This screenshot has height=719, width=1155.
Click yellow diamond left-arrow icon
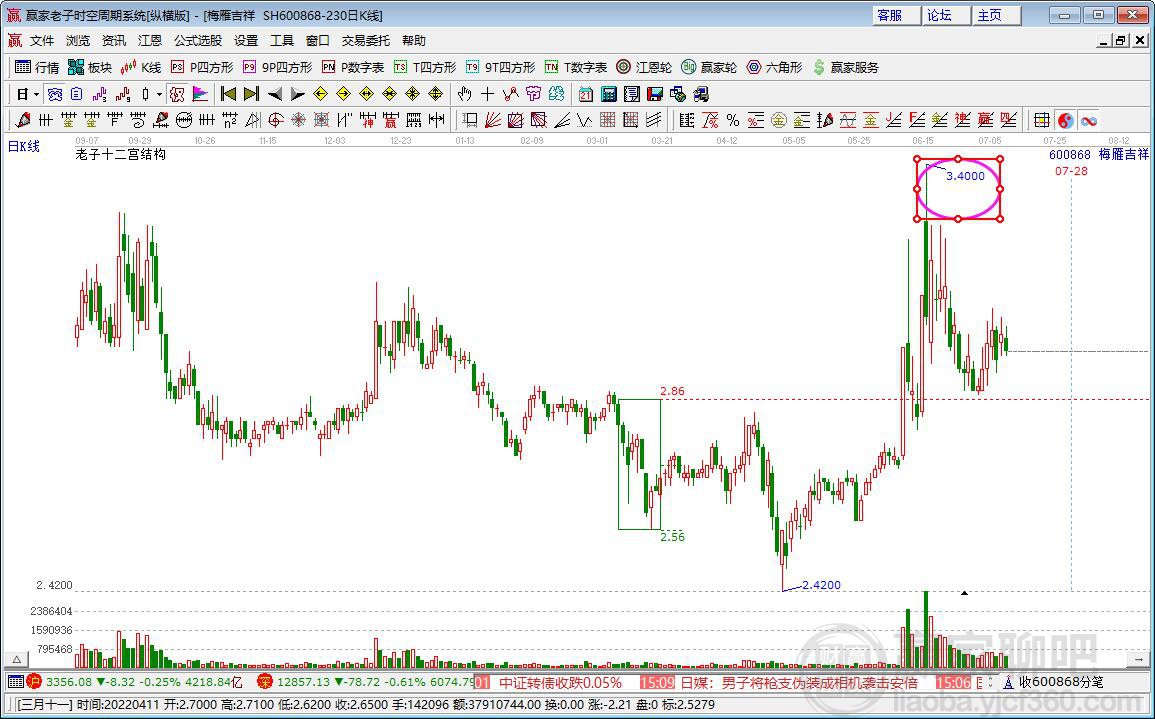[x=320, y=94]
